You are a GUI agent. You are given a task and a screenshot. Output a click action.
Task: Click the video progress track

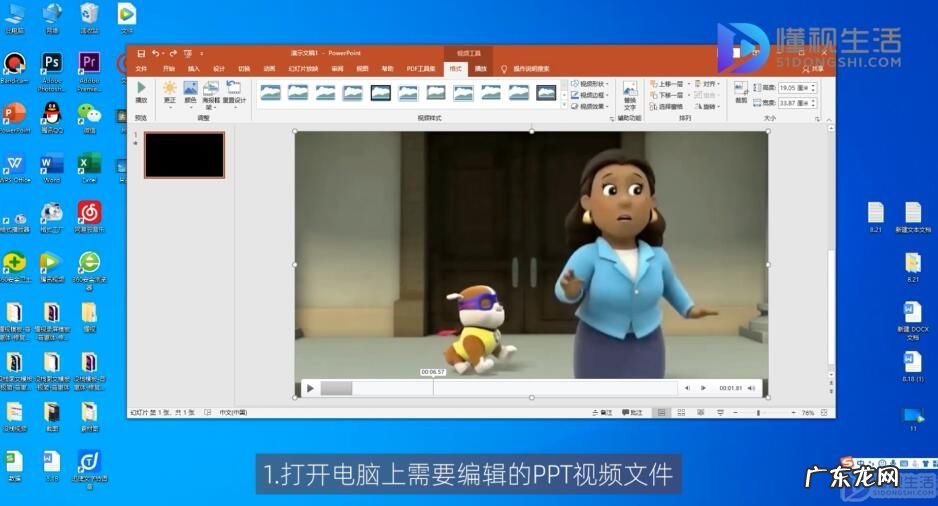(498, 388)
